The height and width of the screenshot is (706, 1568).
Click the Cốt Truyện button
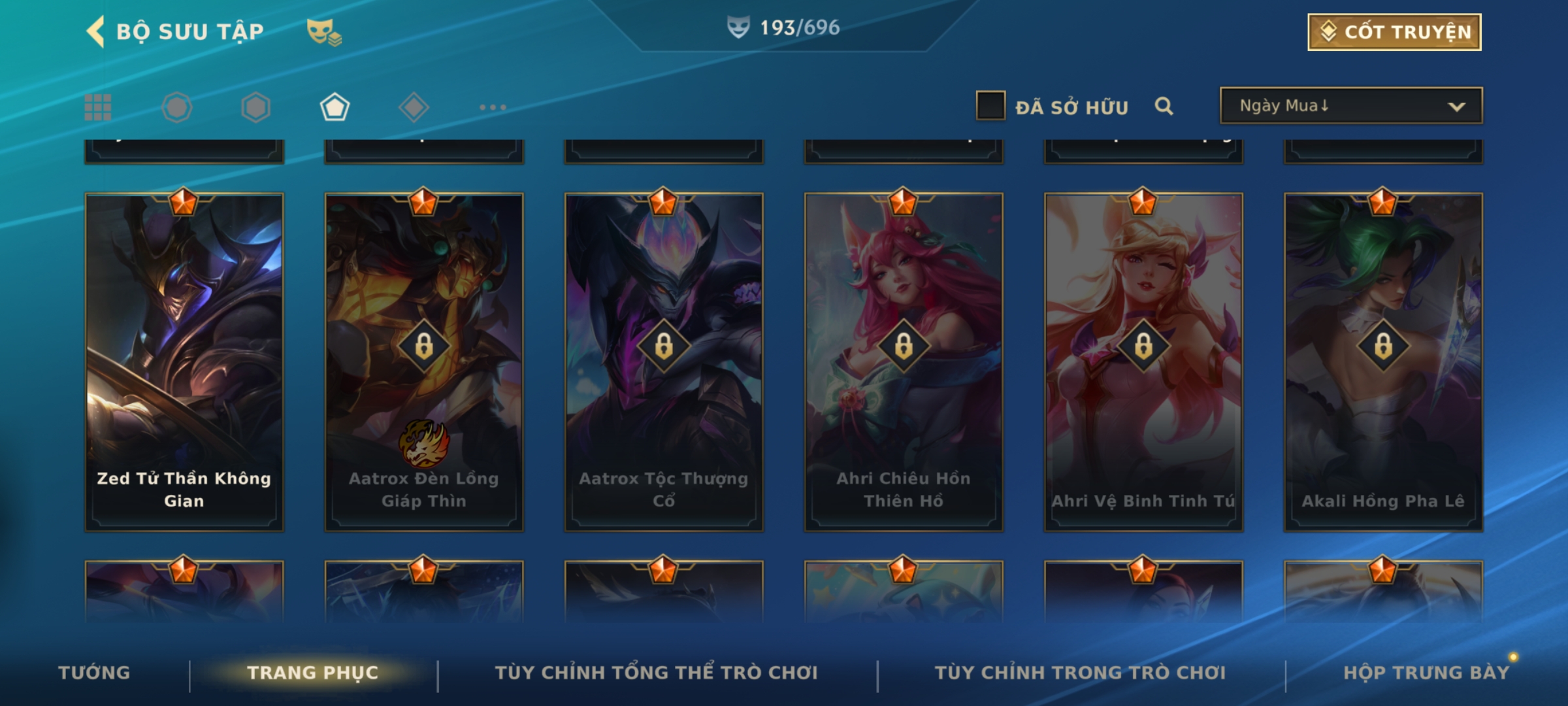pyautogui.click(x=1394, y=32)
